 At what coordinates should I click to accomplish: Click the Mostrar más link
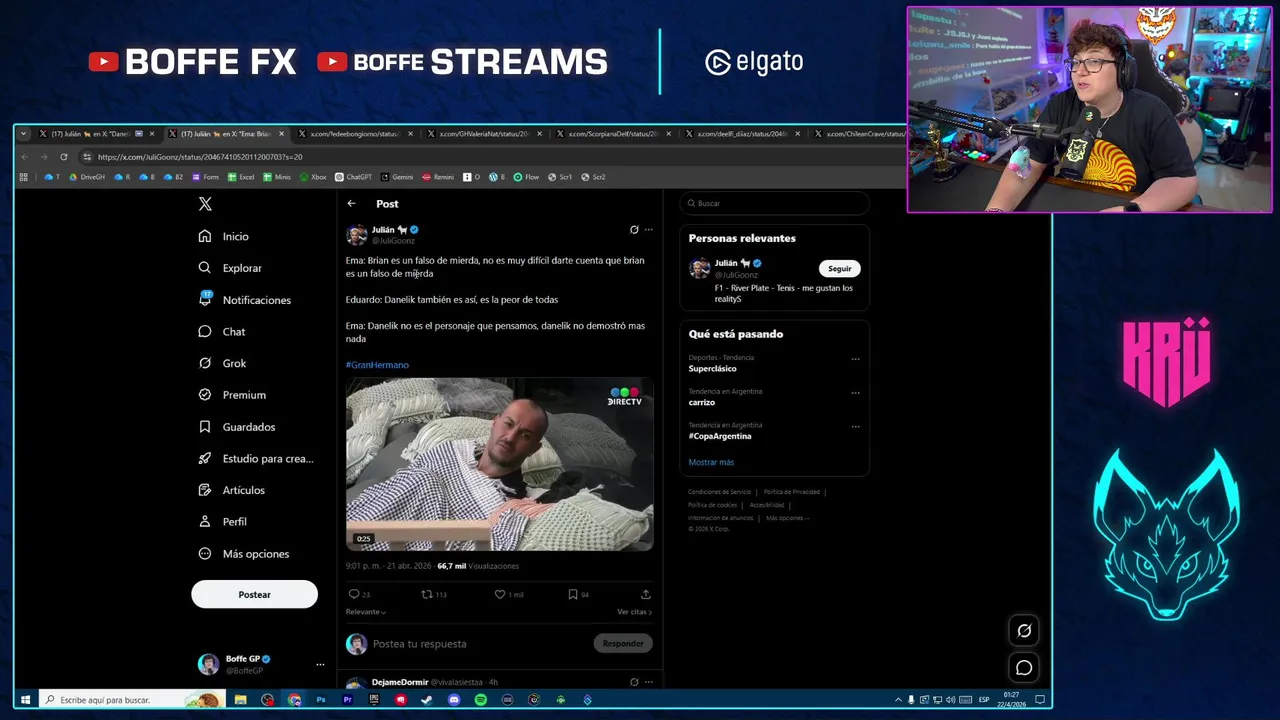coord(711,462)
